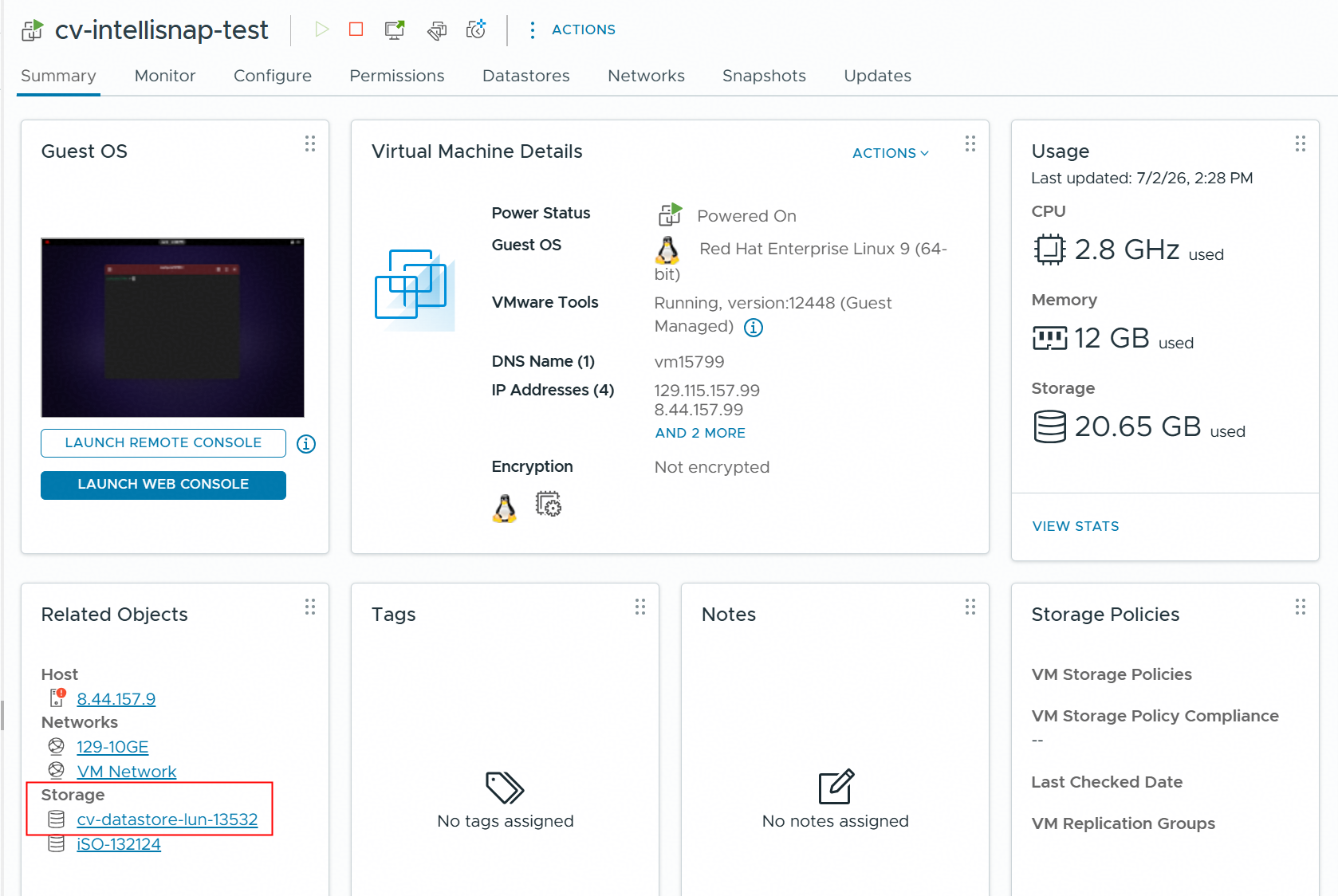Click the large VM graphic in details card
The width and height of the screenshot is (1338, 896).
coord(415,290)
